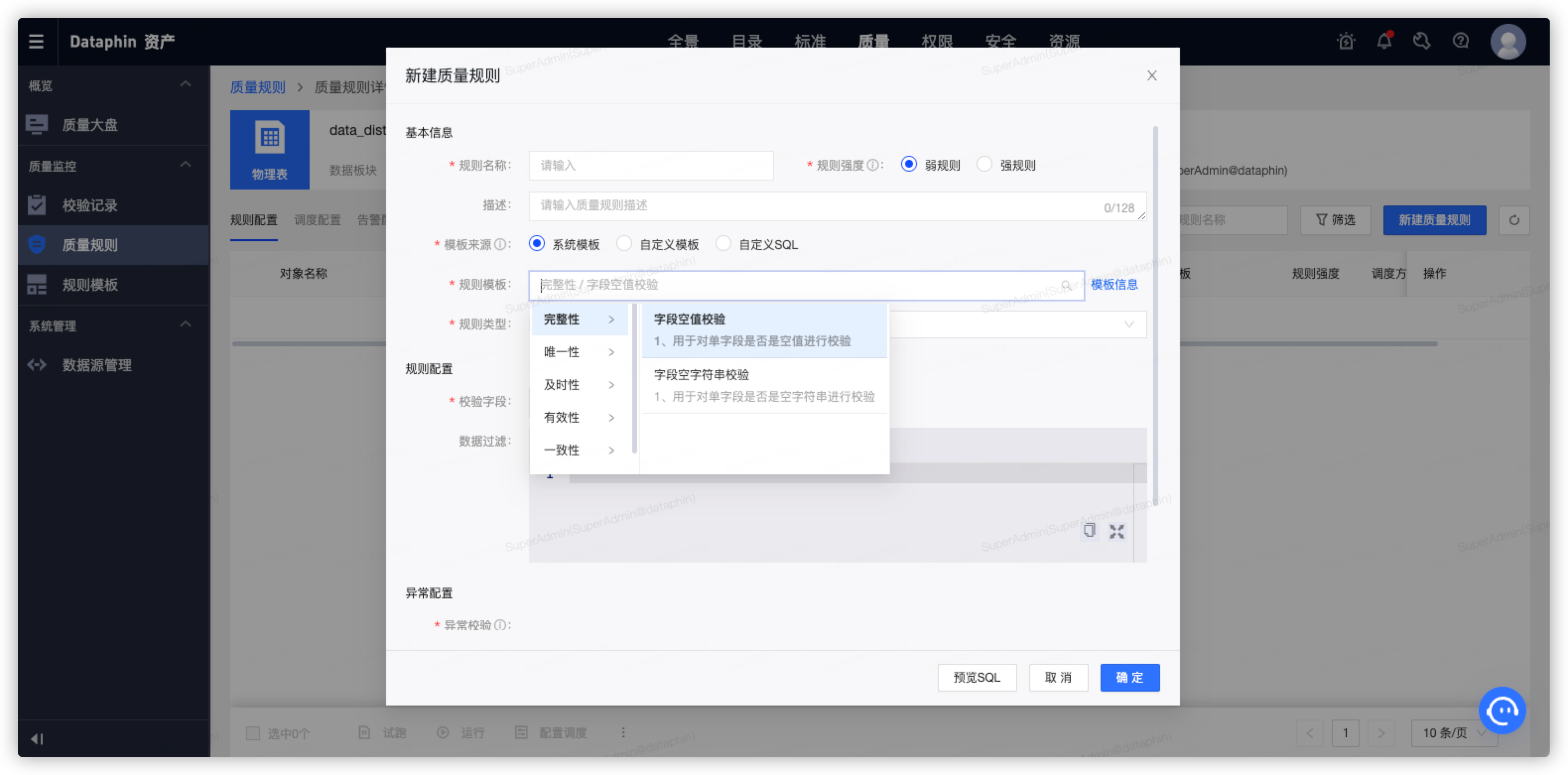Click the 校验记录 checklist icon

(37, 205)
